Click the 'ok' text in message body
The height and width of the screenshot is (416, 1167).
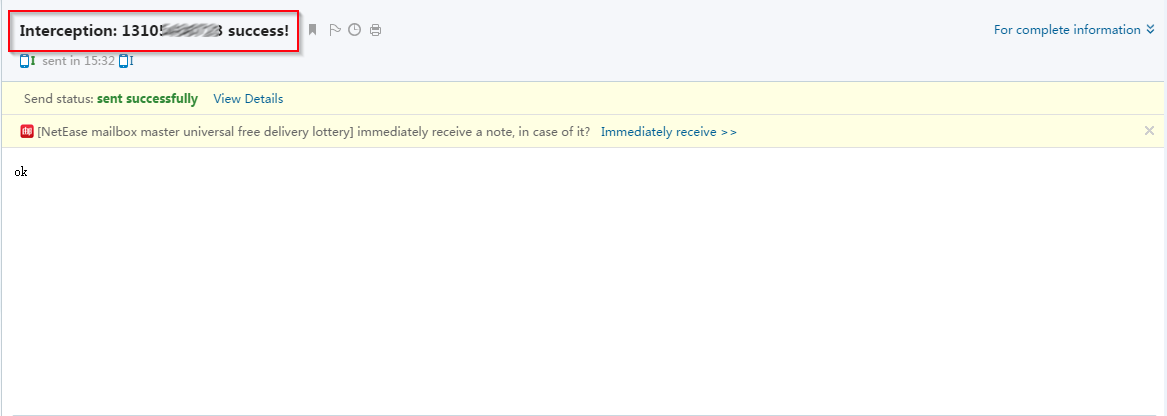pos(21,172)
